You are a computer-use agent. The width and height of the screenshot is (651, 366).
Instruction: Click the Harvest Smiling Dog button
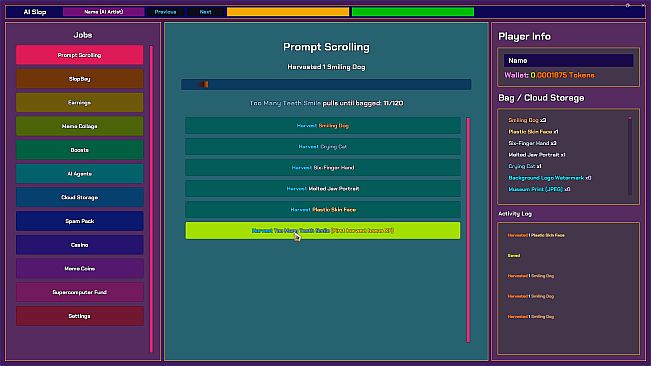point(323,125)
